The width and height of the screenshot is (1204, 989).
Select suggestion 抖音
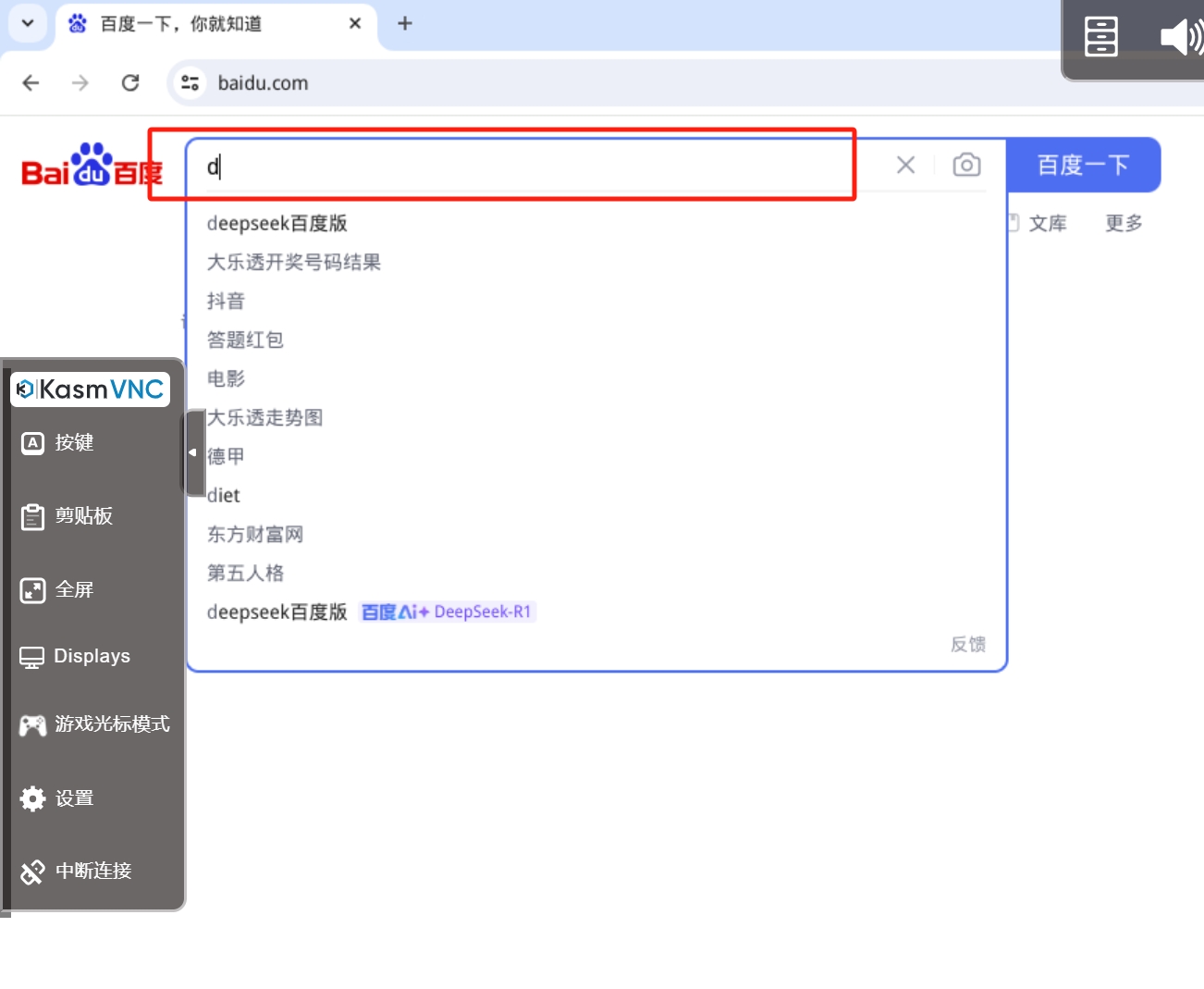tap(226, 301)
